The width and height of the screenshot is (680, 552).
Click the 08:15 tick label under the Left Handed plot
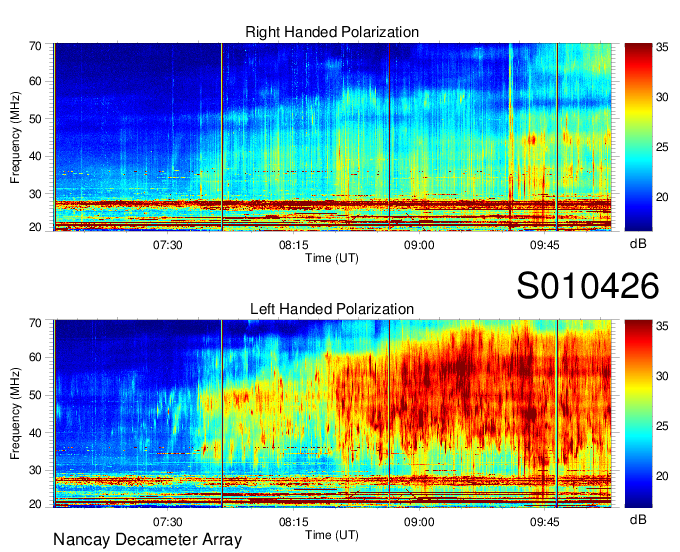293,522
